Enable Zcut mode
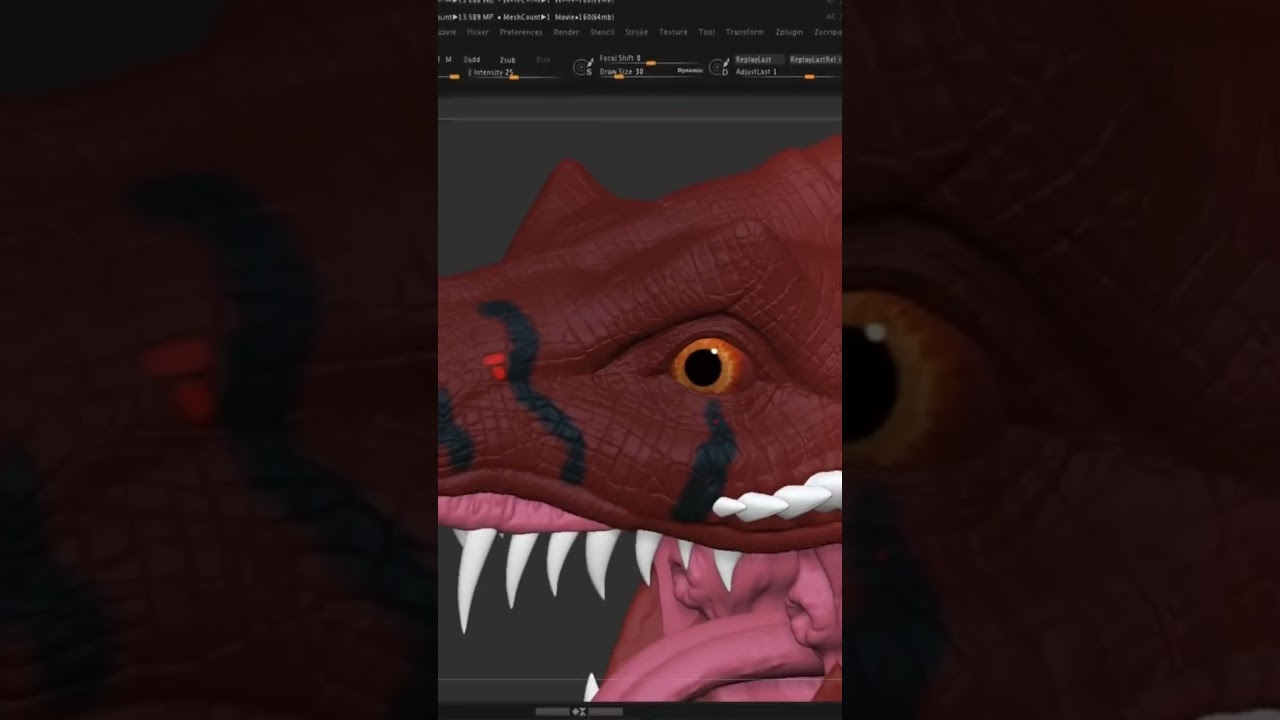Screen dimensions: 1280x720 [543, 60]
